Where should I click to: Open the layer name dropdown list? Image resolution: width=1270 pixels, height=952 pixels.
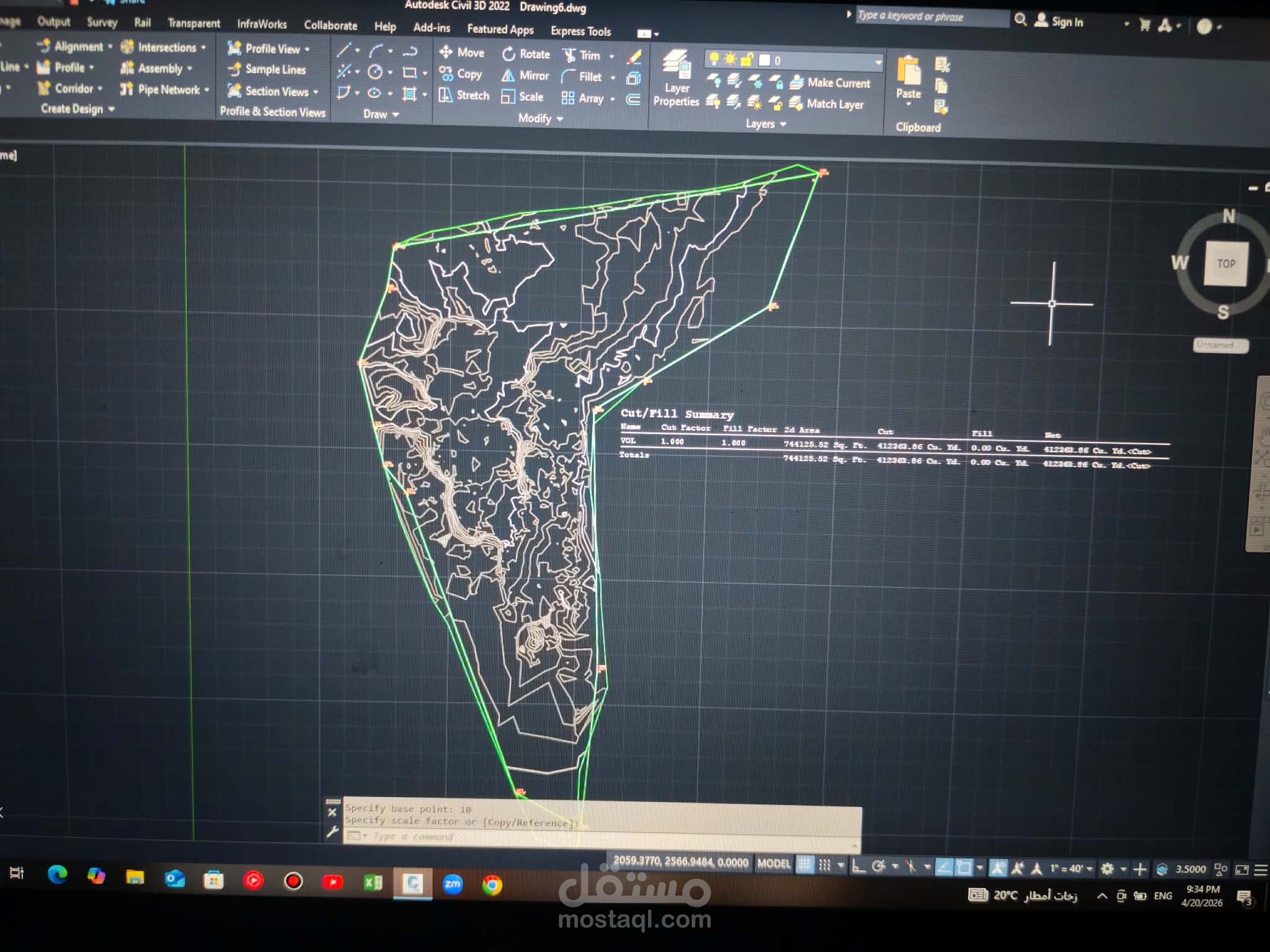pyautogui.click(x=877, y=61)
